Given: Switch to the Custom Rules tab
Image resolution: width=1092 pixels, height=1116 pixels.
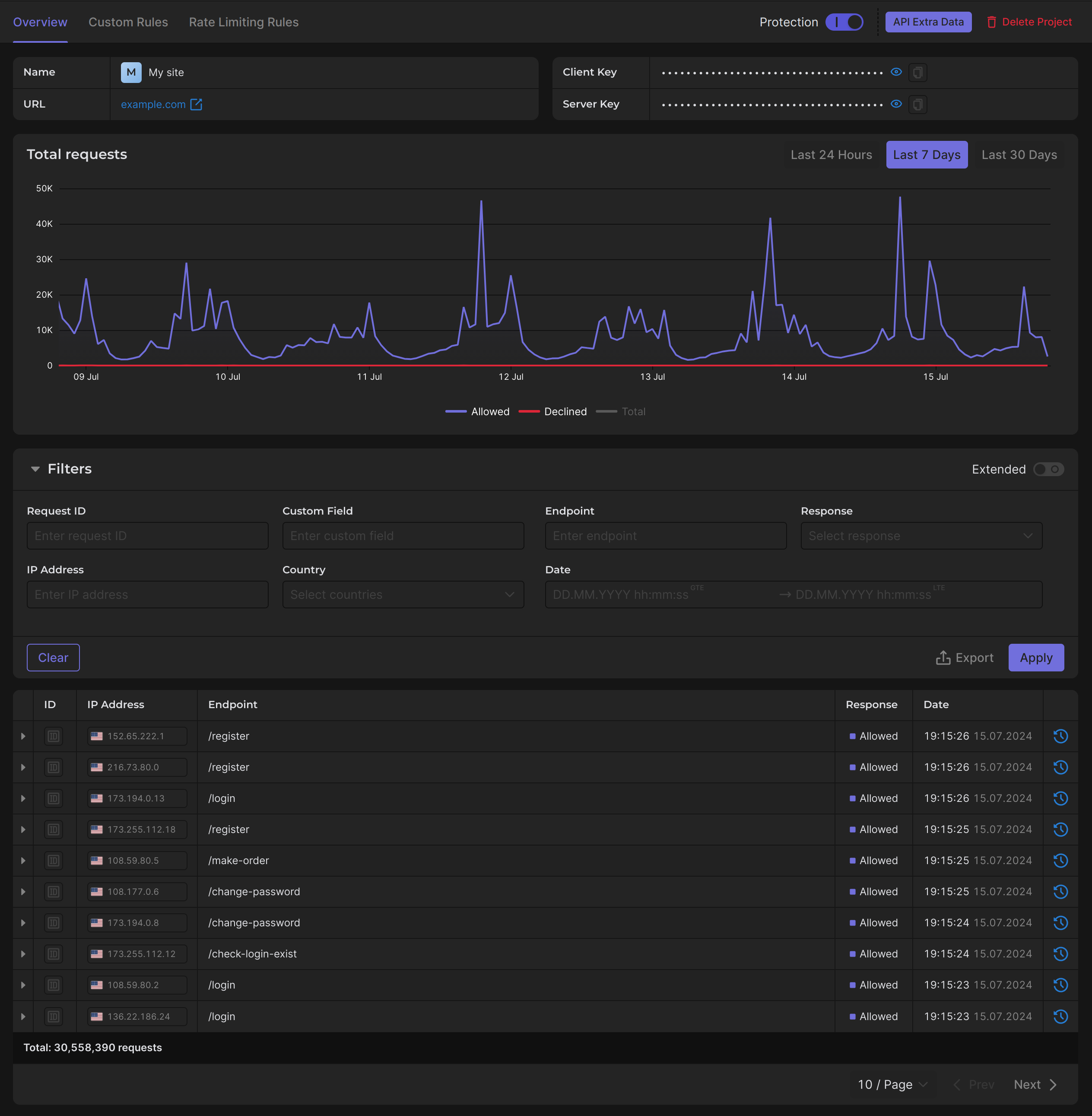Looking at the screenshot, I should 128,22.
